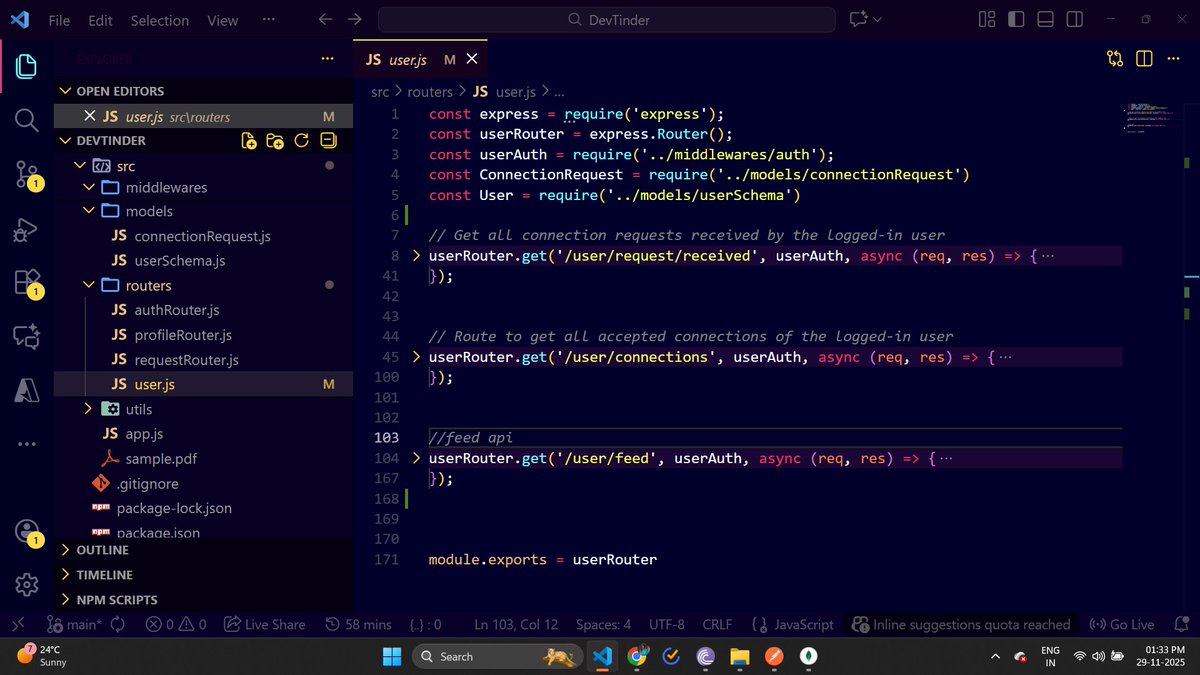Image resolution: width=1200 pixels, height=675 pixels.
Task: Collapse the middlewares folder
Action: tap(88, 187)
